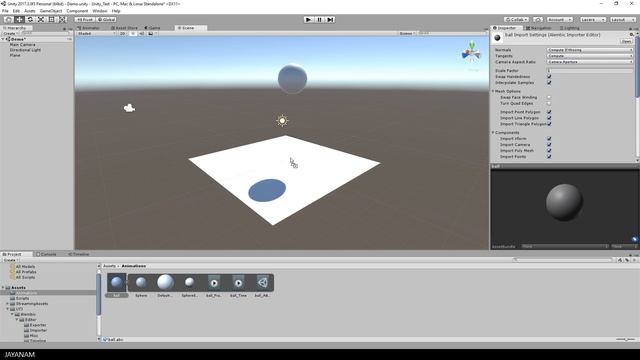Toggle the 2D scene view button
Image resolution: width=640 pixels, height=360 pixels.
(122, 33)
